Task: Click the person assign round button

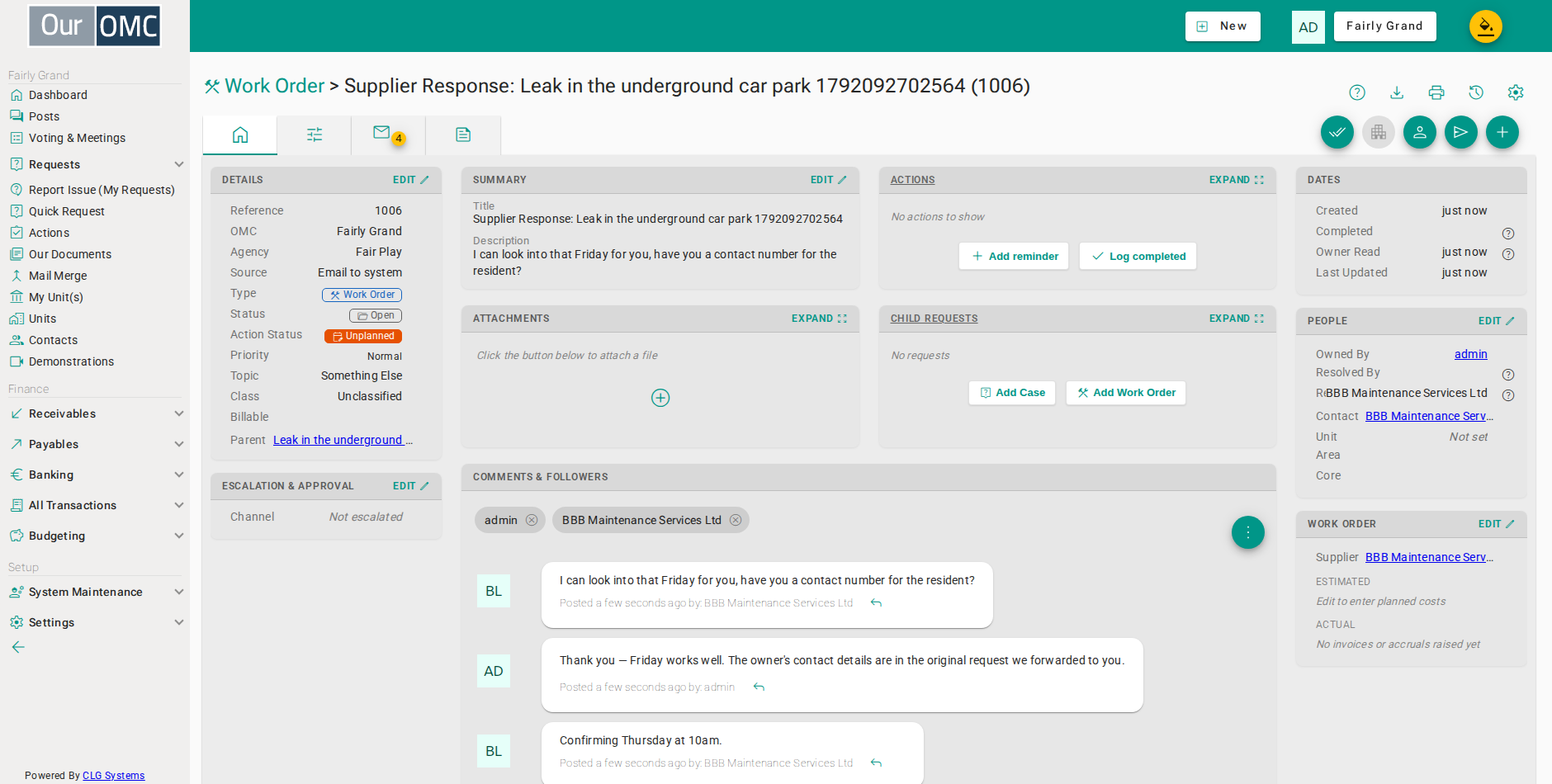Action: (1420, 132)
